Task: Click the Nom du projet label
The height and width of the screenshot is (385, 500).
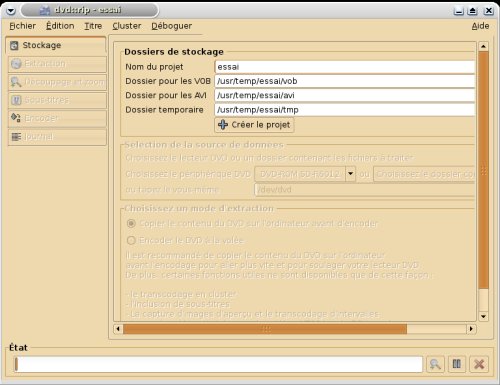Action: tap(154, 67)
